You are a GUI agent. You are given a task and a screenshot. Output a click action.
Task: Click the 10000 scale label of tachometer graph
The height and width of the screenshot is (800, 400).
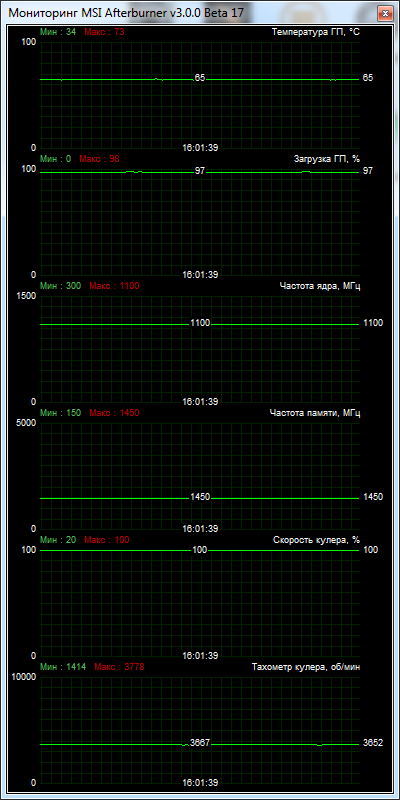pos(23,677)
